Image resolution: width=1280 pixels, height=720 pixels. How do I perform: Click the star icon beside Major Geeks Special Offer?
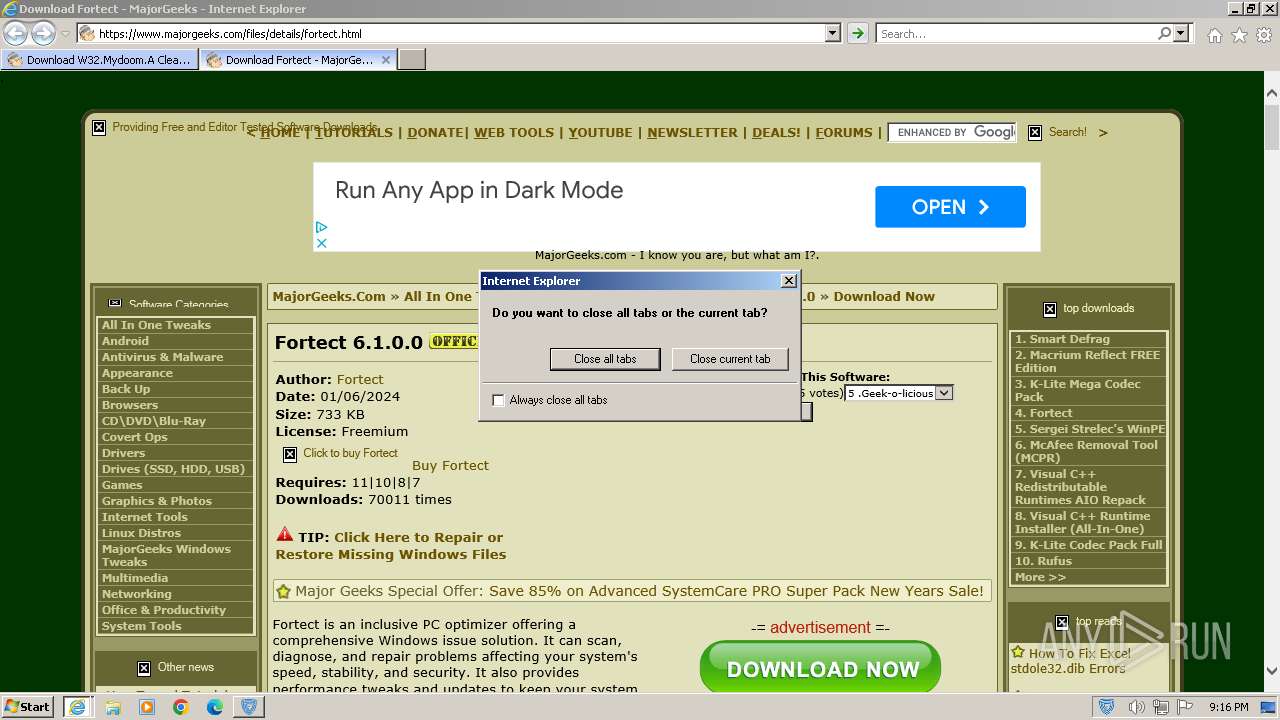coord(284,591)
